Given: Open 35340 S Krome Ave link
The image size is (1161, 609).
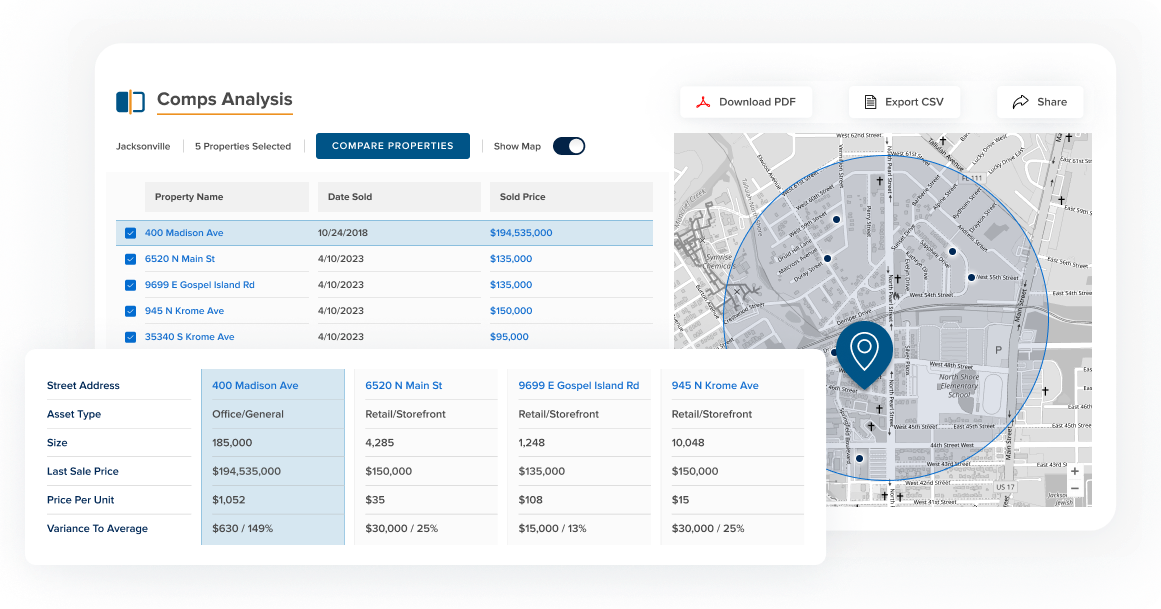Looking at the screenshot, I should click(x=190, y=336).
